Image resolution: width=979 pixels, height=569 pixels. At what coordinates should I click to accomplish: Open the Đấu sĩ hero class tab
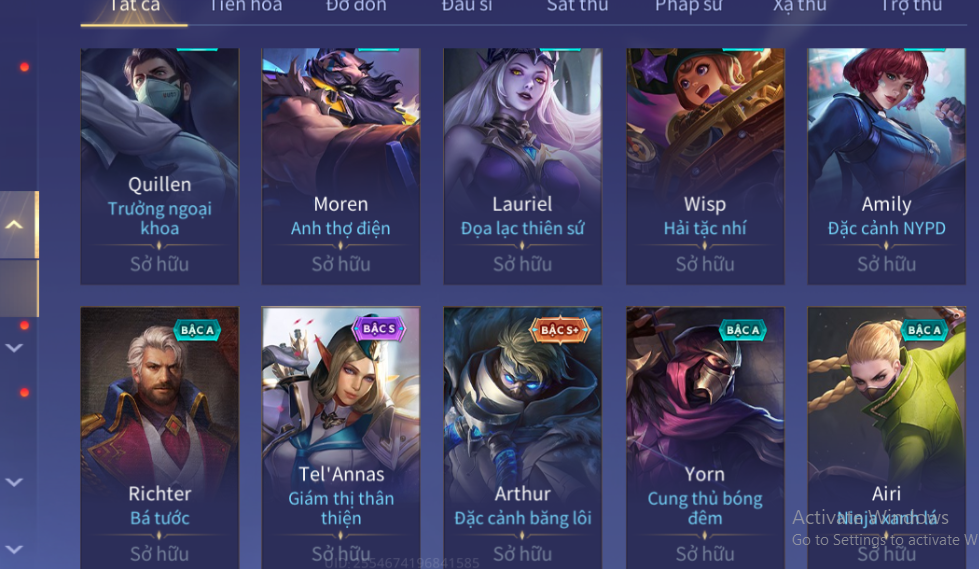(467, 6)
